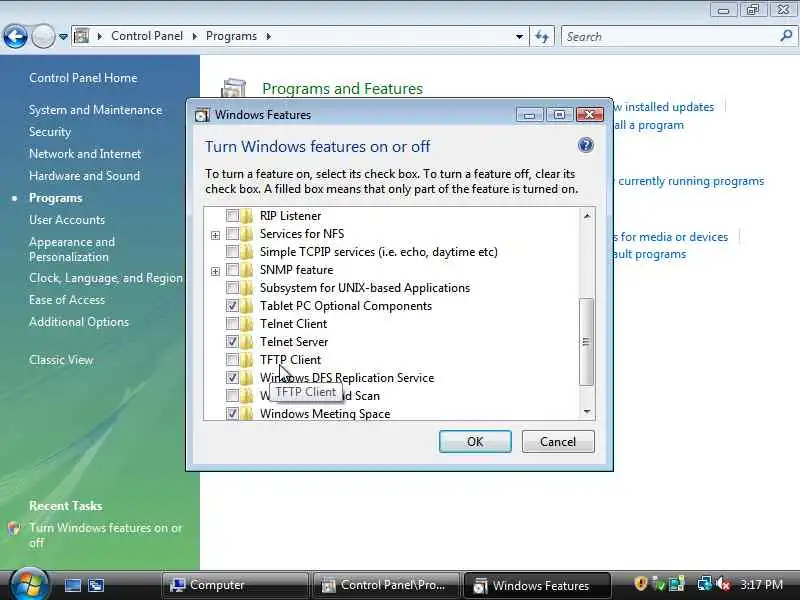Image resolution: width=800 pixels, height=600 pixels.
Task: Check Subsystem for UNIX-based Applications checkbox
Action: [x=232, y=288]
